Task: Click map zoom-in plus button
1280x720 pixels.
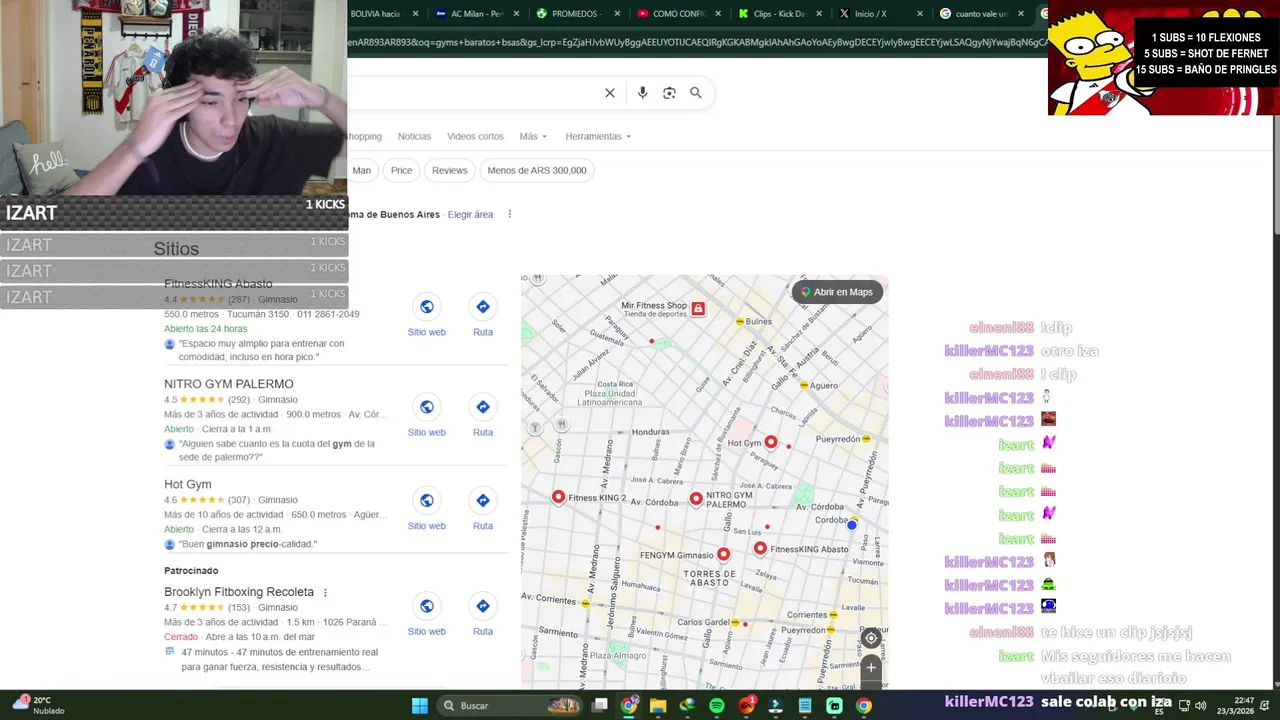Action: click(871, 667)
